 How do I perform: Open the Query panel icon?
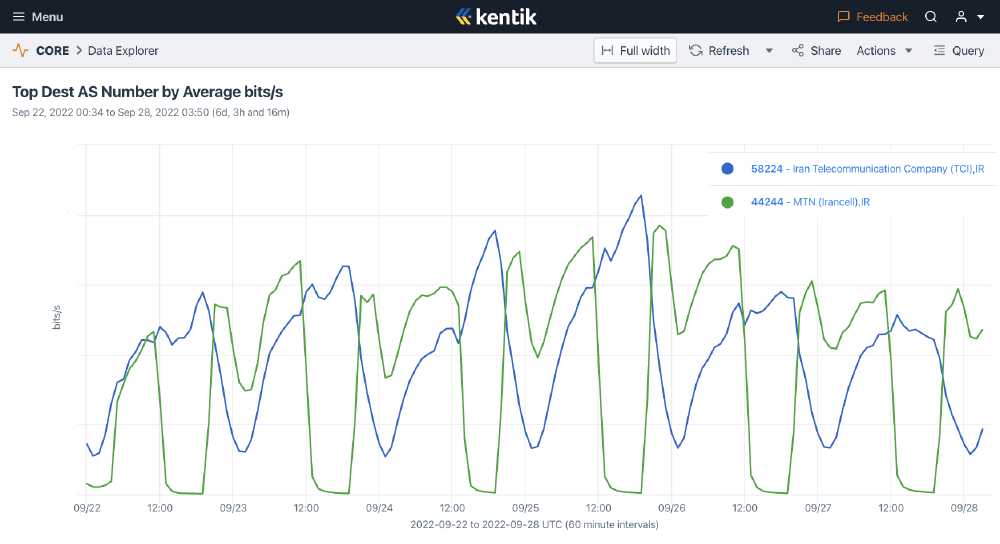coord(939,51)
